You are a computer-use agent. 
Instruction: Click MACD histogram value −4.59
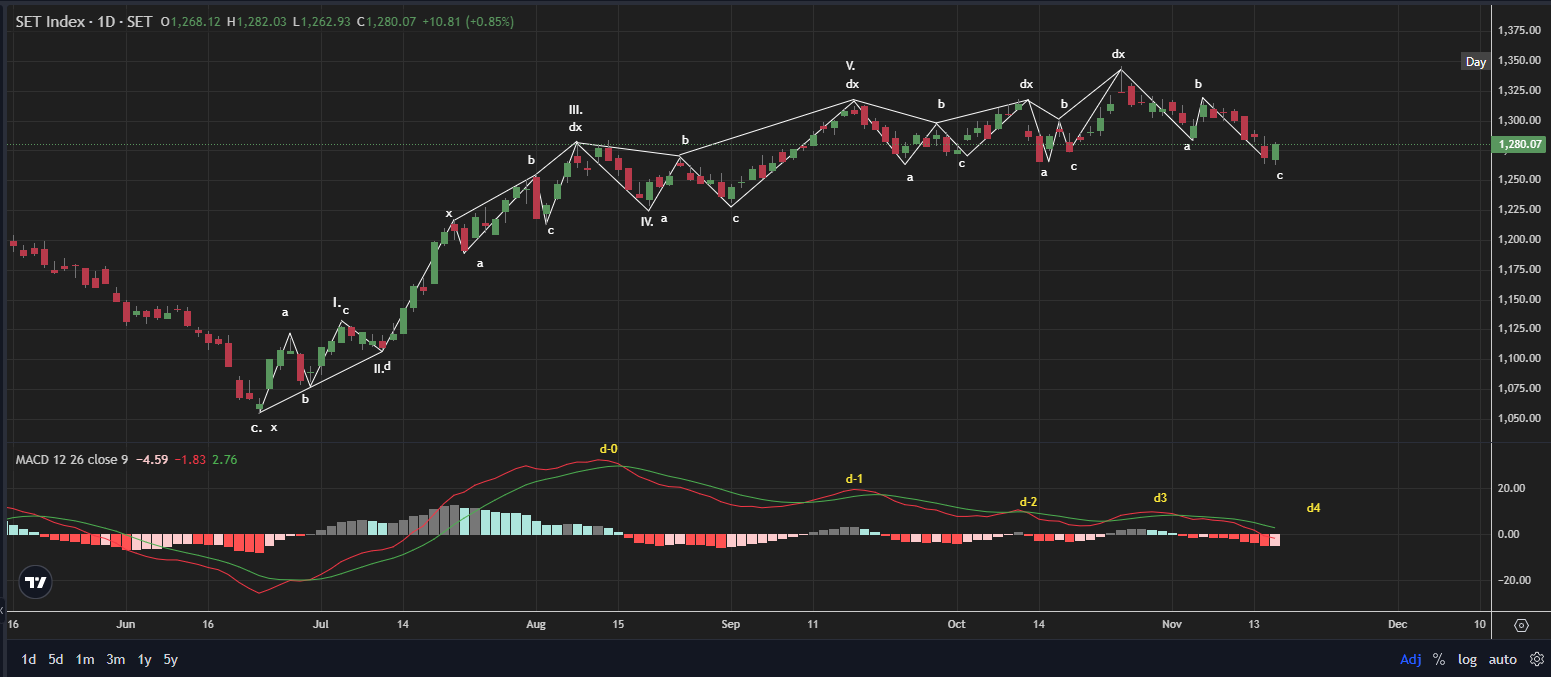[x=152, y=460]
